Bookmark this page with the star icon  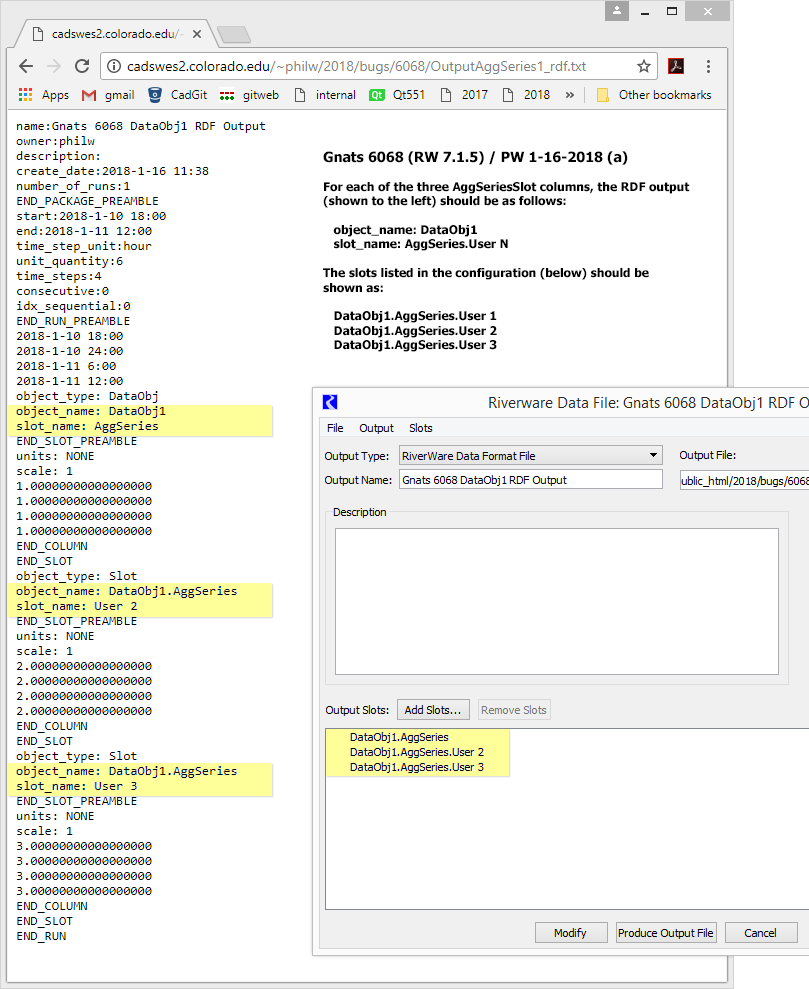click(x=643, y=66)
